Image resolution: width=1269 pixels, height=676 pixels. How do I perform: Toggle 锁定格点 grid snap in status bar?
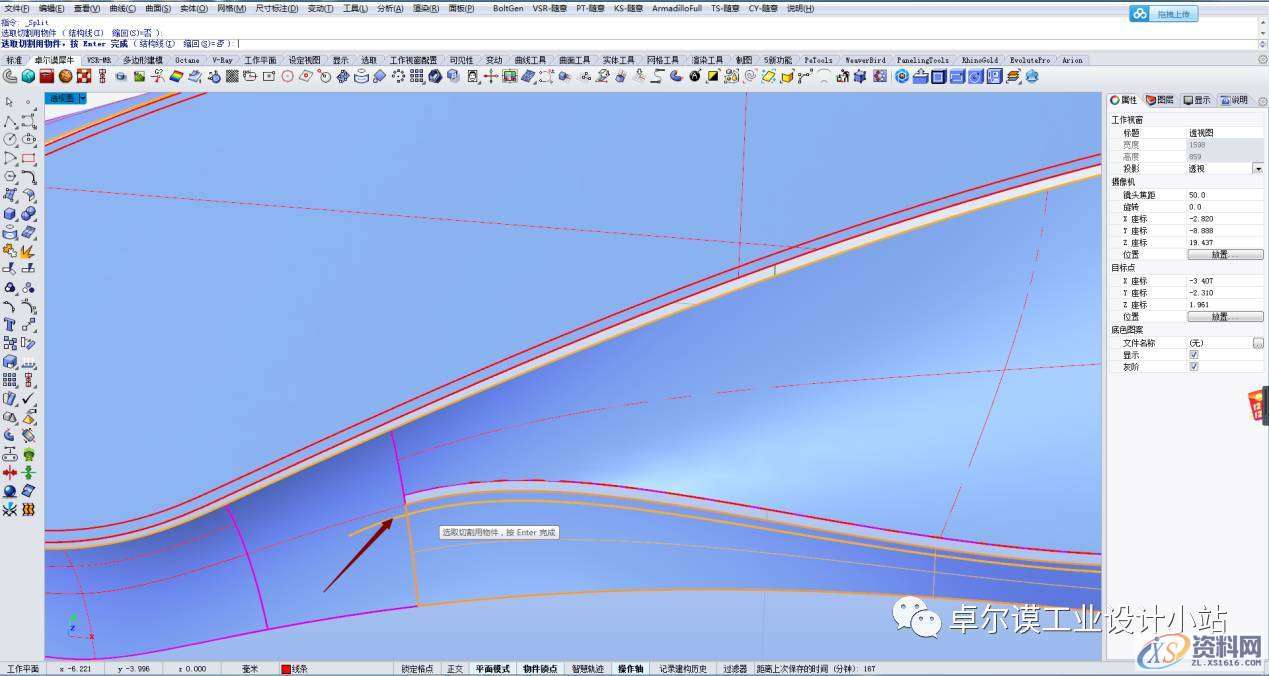pos(417,669)
